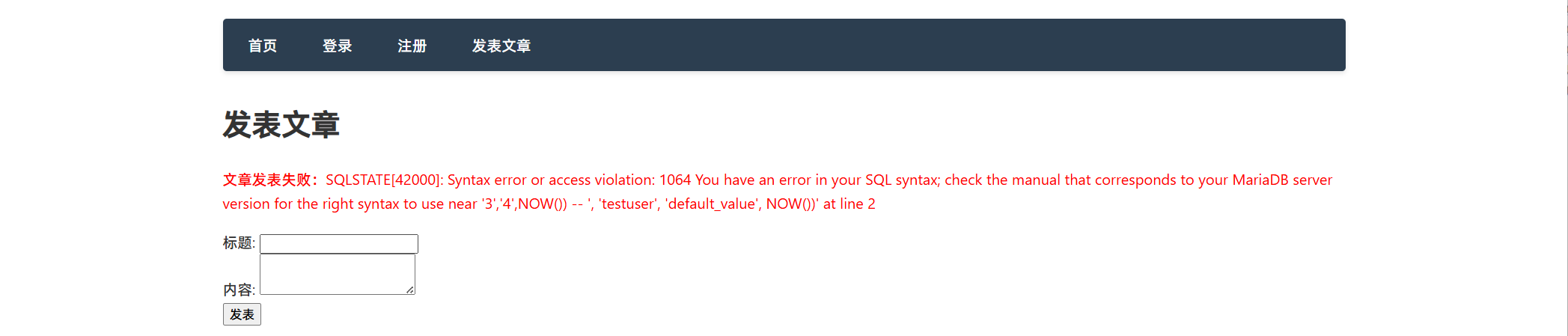Go to the 登录 page
Image resolution: width=1568 pixels, height=336 pixels.
point(338,46)
